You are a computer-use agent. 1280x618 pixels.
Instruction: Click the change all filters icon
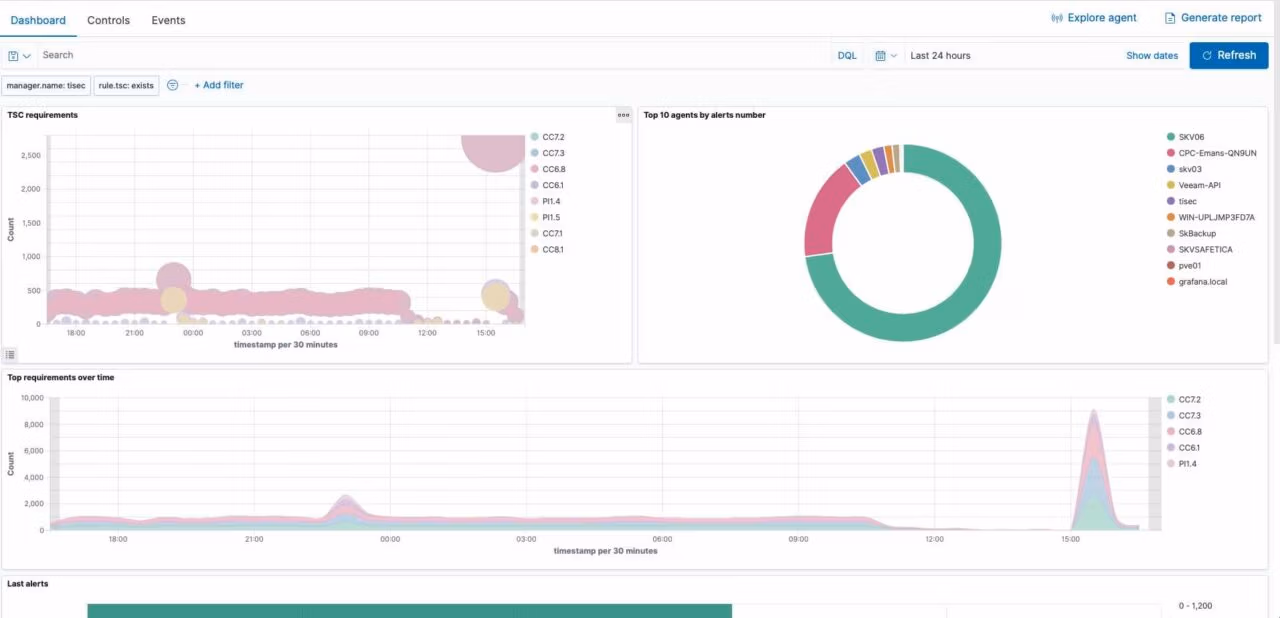(x=173, y=86)
